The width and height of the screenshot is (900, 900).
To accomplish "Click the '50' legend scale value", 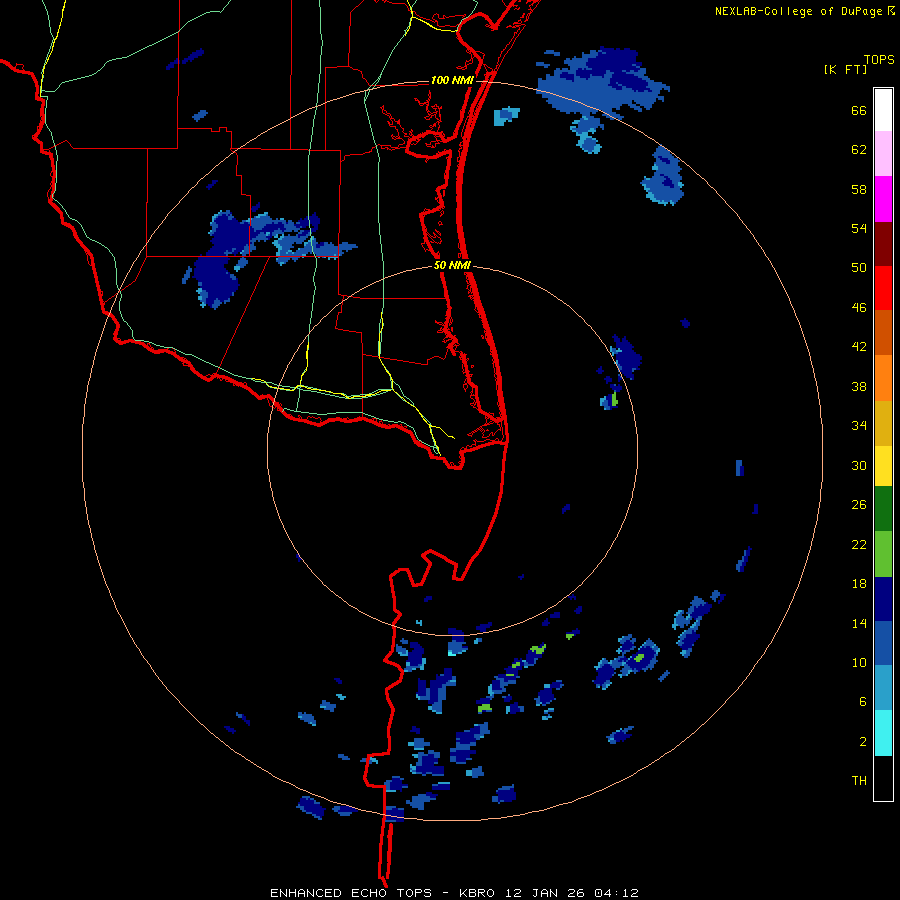I will click(859, 268).
